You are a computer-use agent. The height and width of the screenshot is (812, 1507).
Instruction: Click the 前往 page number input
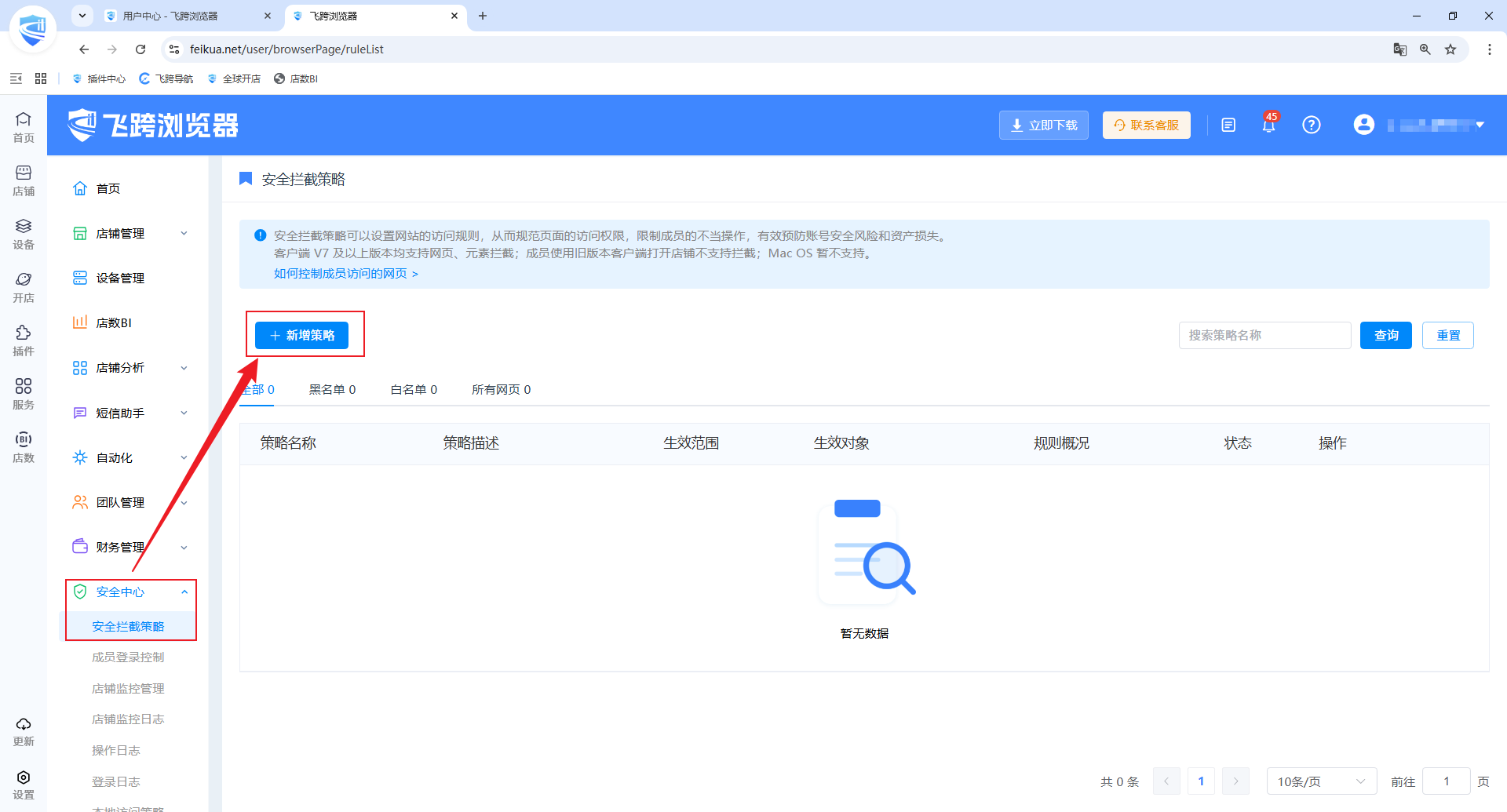pos(1447,781)
